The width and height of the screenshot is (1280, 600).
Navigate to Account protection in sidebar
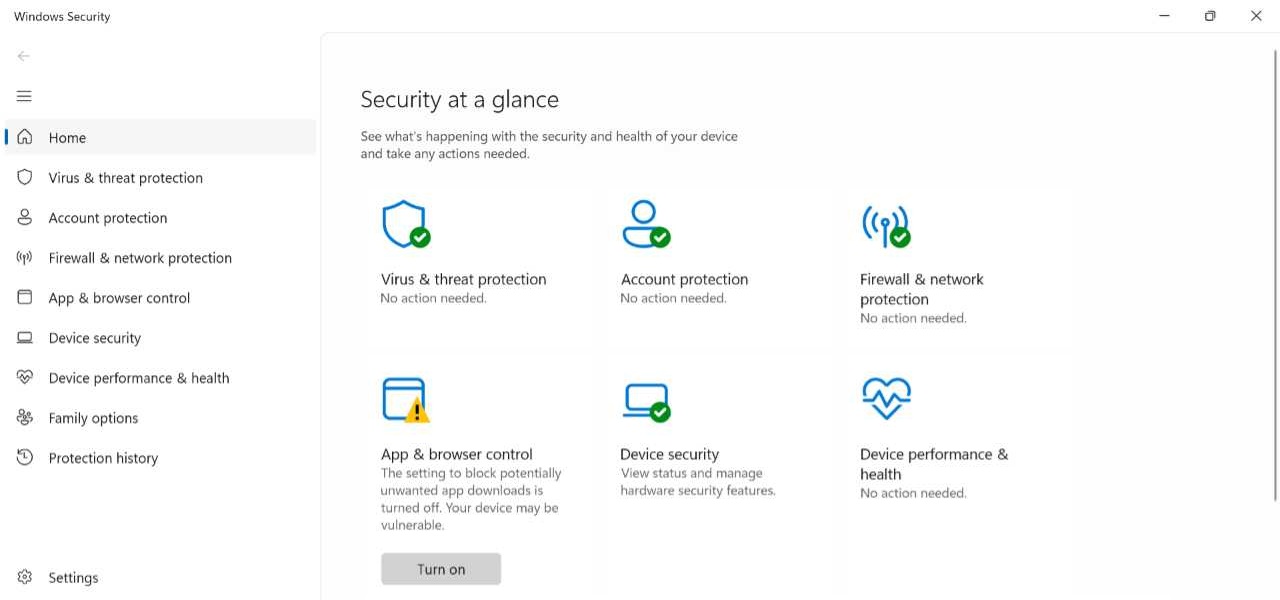(x=108, y=218)
